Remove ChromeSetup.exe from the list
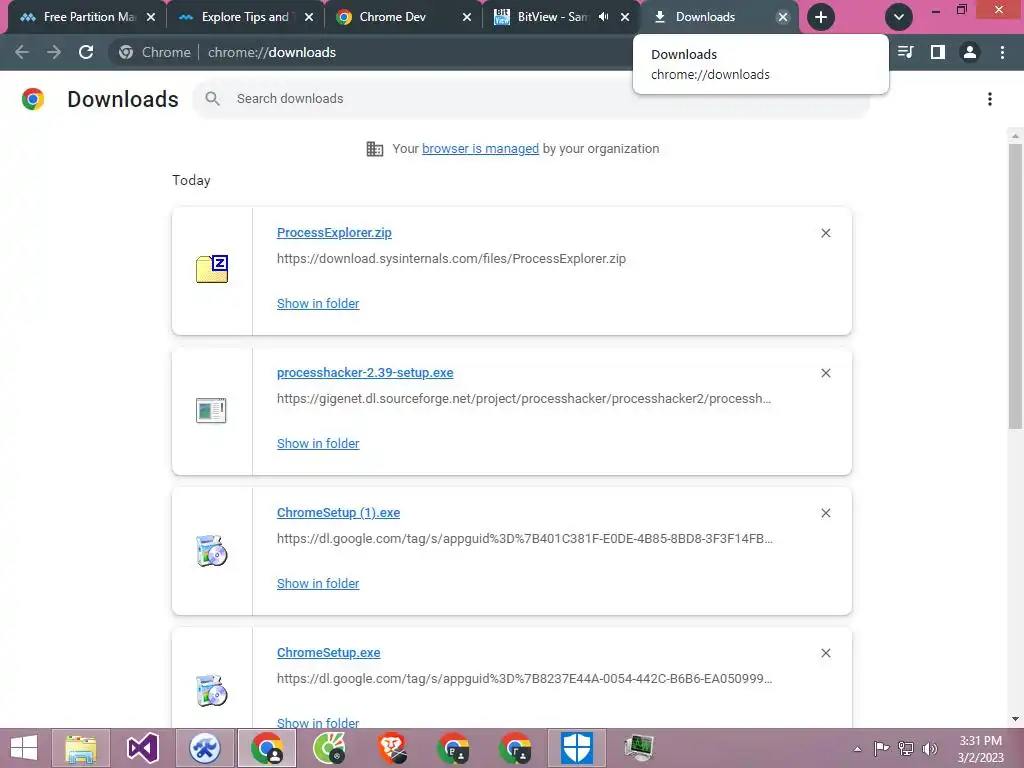This screenshot has width=1024, height=768. point(826,653)
